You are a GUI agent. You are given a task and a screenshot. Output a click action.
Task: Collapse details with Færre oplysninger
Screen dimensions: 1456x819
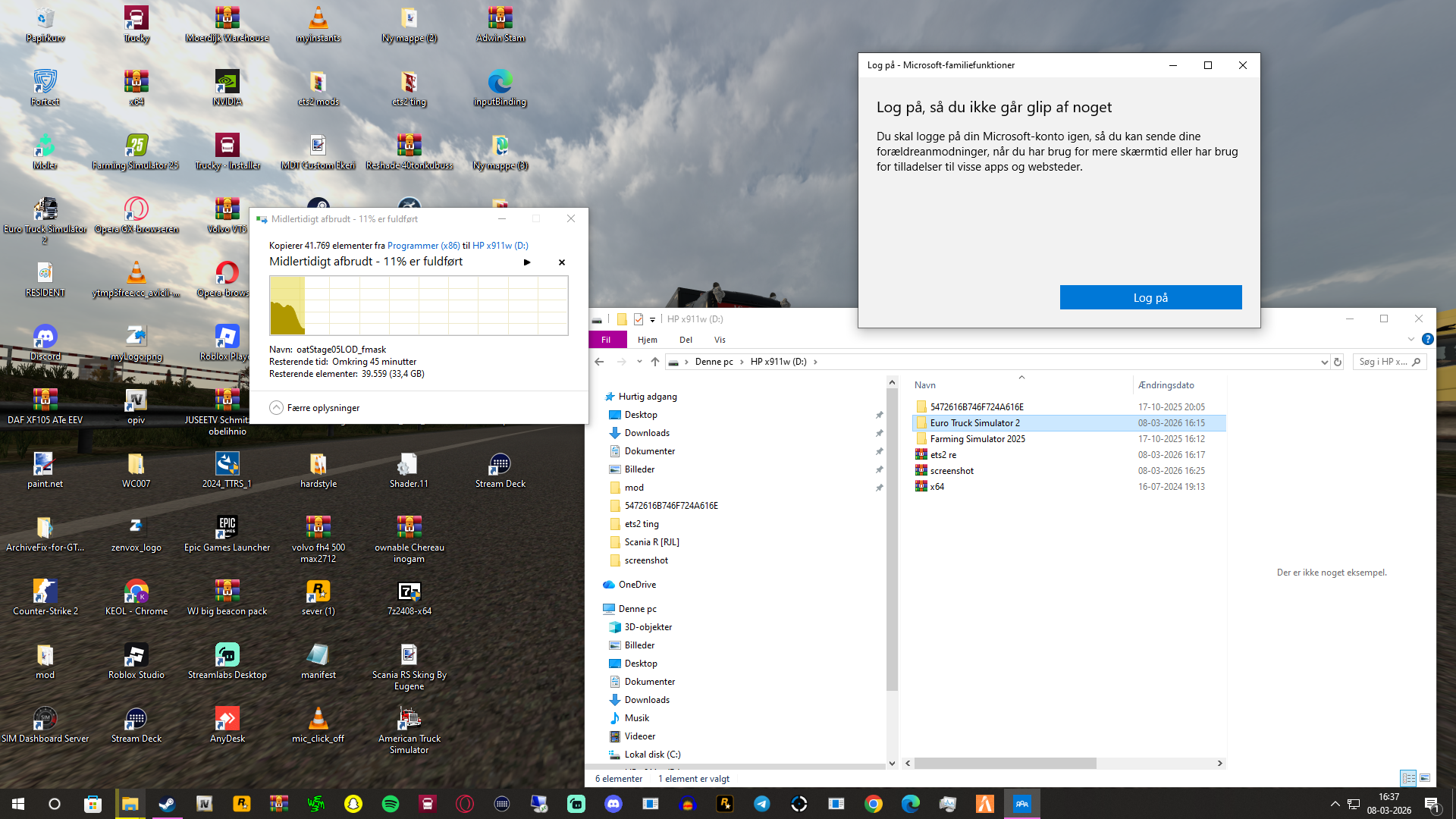click(315, 408)
